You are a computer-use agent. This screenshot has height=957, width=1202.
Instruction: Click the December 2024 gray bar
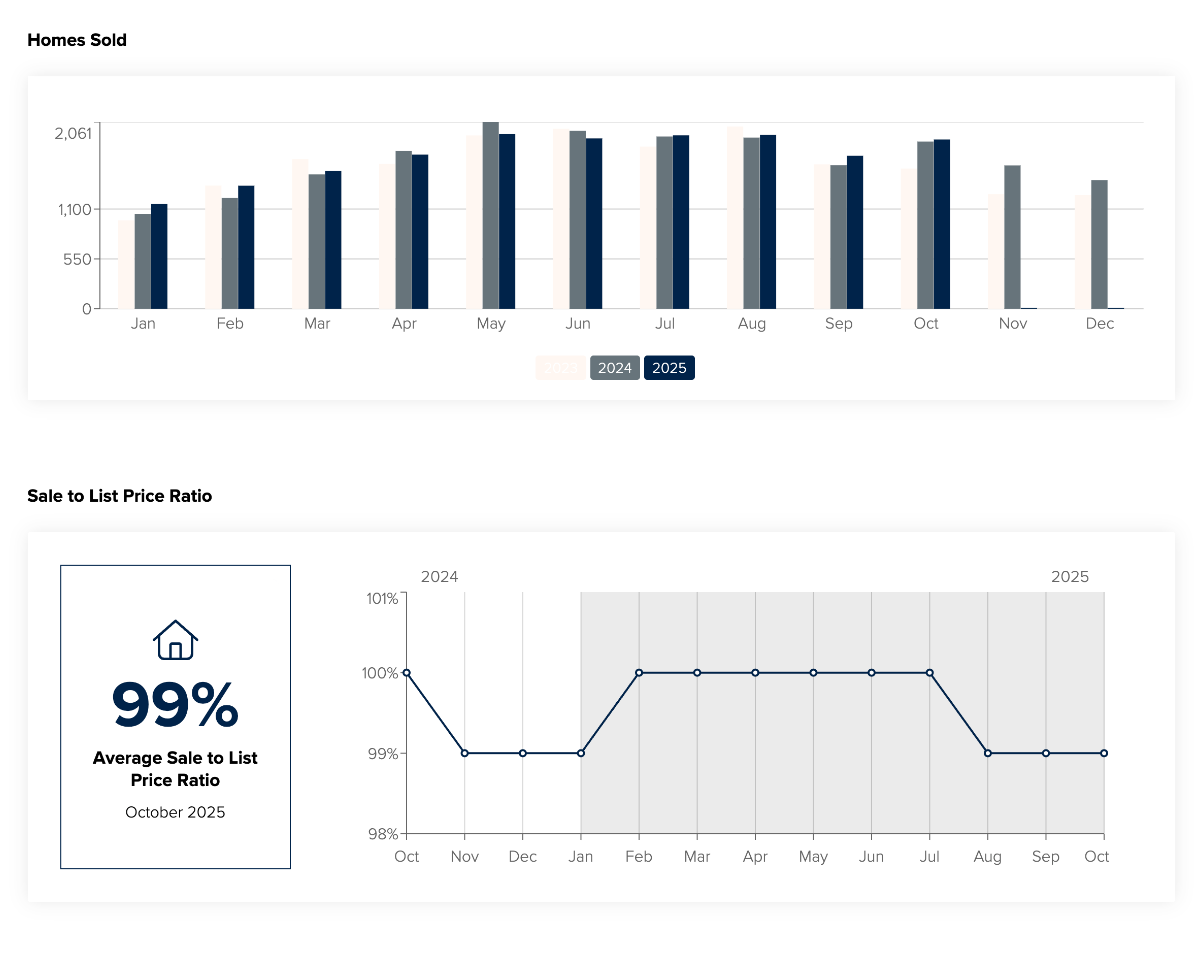(1099, 244)
